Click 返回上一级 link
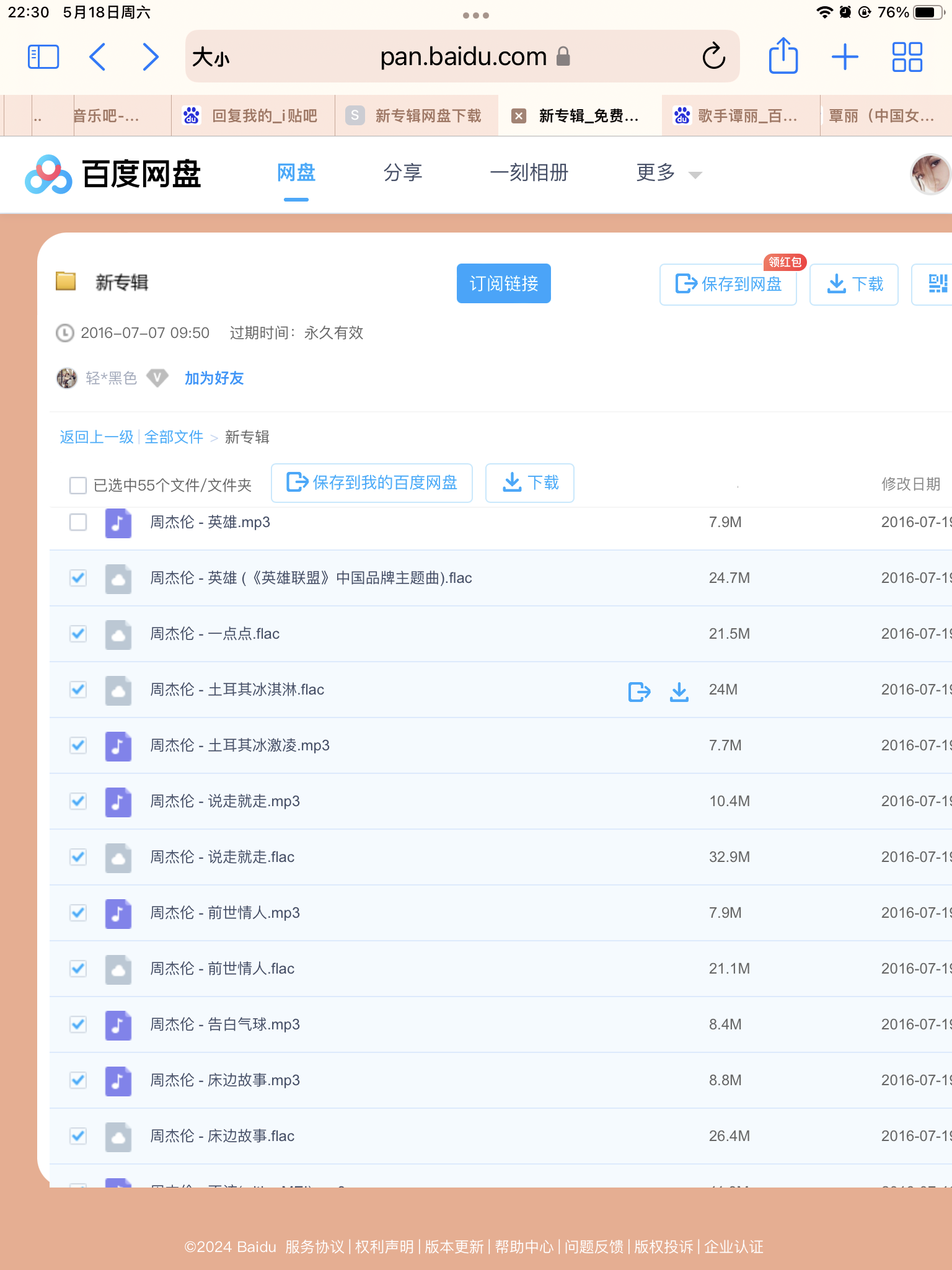The width and height of the screenshot is (952, 1270). (97, 437)
